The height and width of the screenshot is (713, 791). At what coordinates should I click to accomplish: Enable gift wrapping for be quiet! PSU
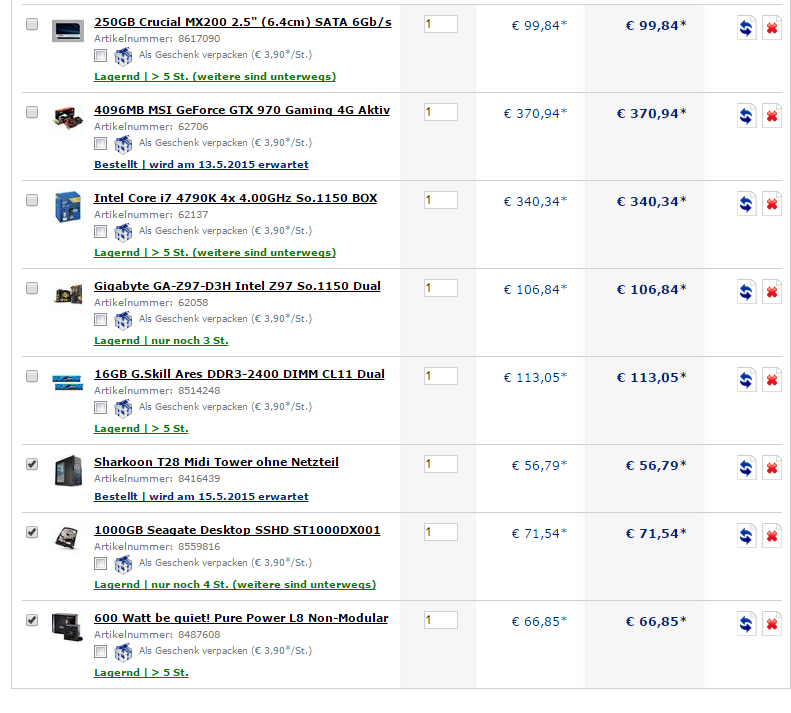coord(100,651)
